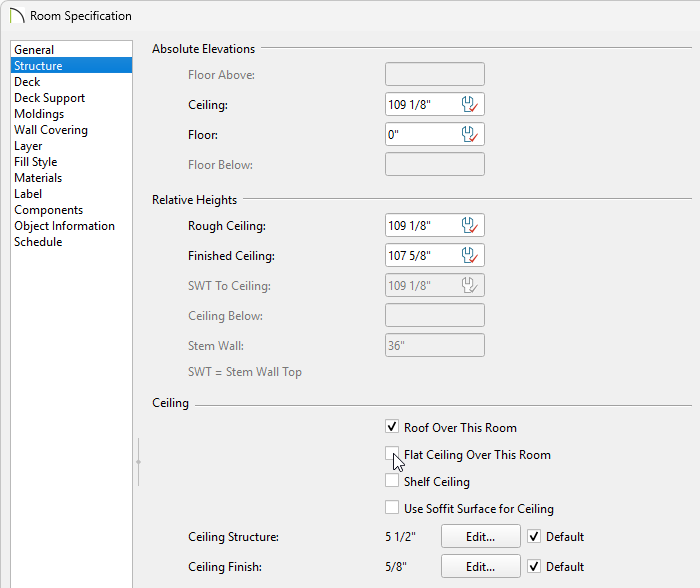Open the General panel
The height and width of the screenshot is (588, 700).
pos(71,50)
